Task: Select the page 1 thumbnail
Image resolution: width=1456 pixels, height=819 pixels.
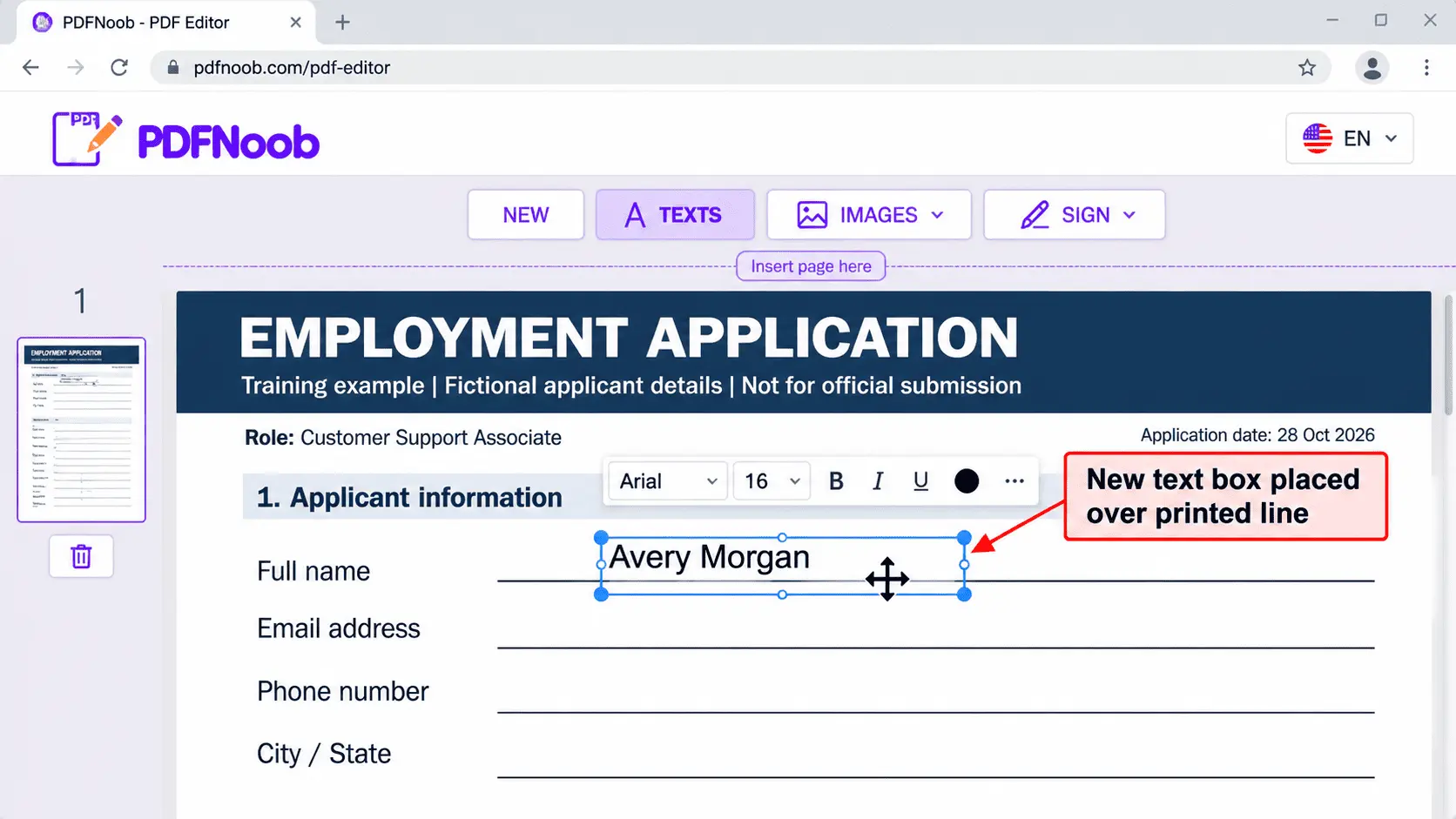Action: tap(81, 430)
